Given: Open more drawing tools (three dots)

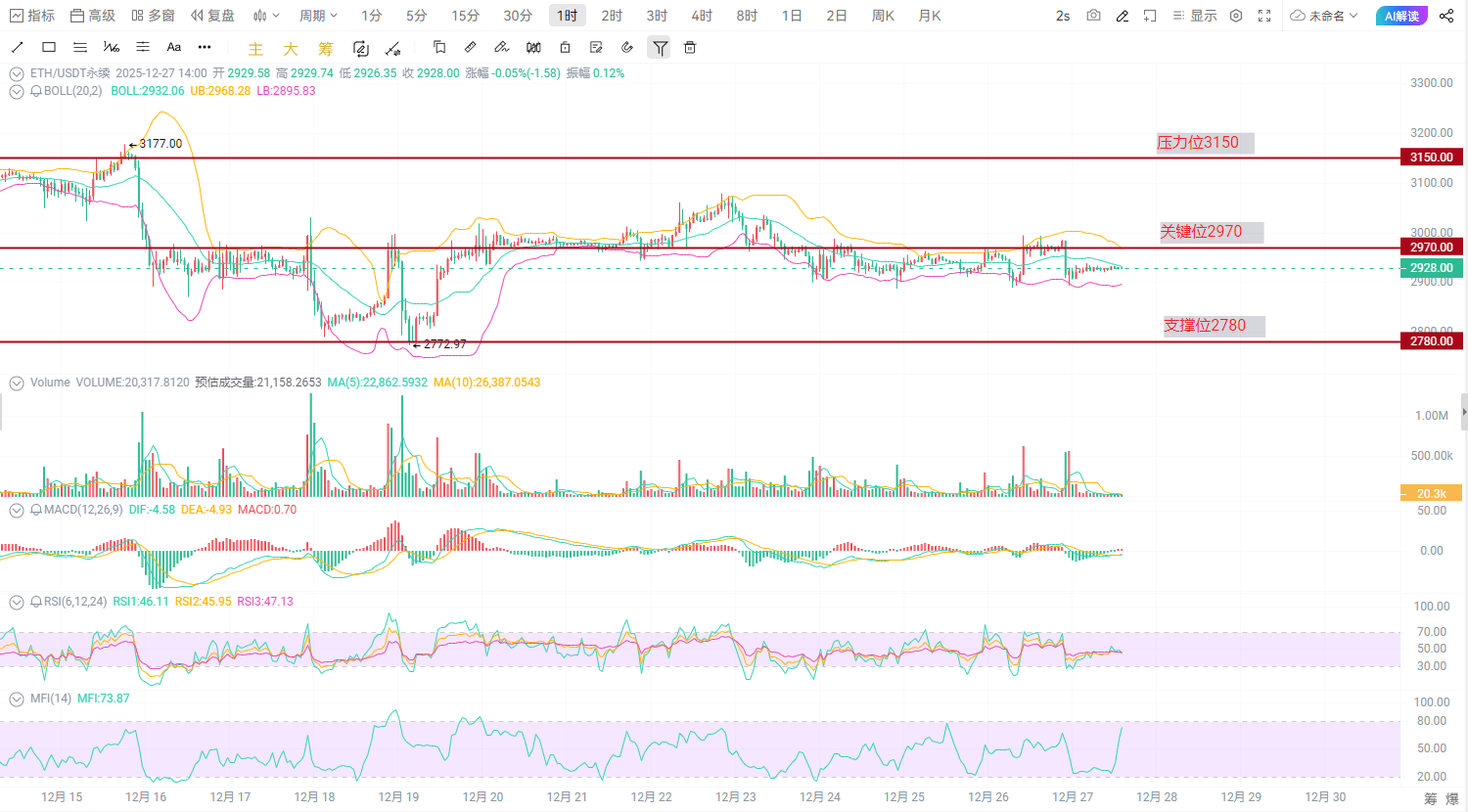Looking at the screenshot, I should click(205, 47).
